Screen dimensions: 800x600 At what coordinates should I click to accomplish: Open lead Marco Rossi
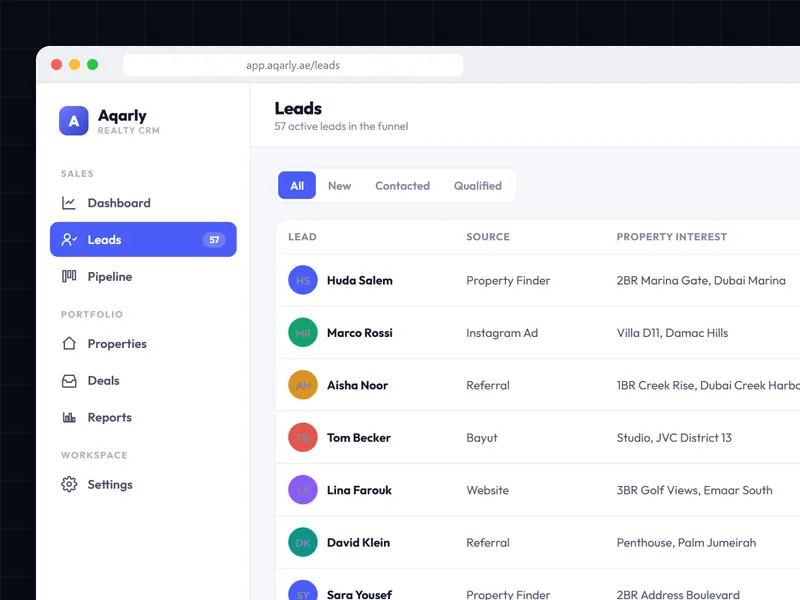click(360, 333)
